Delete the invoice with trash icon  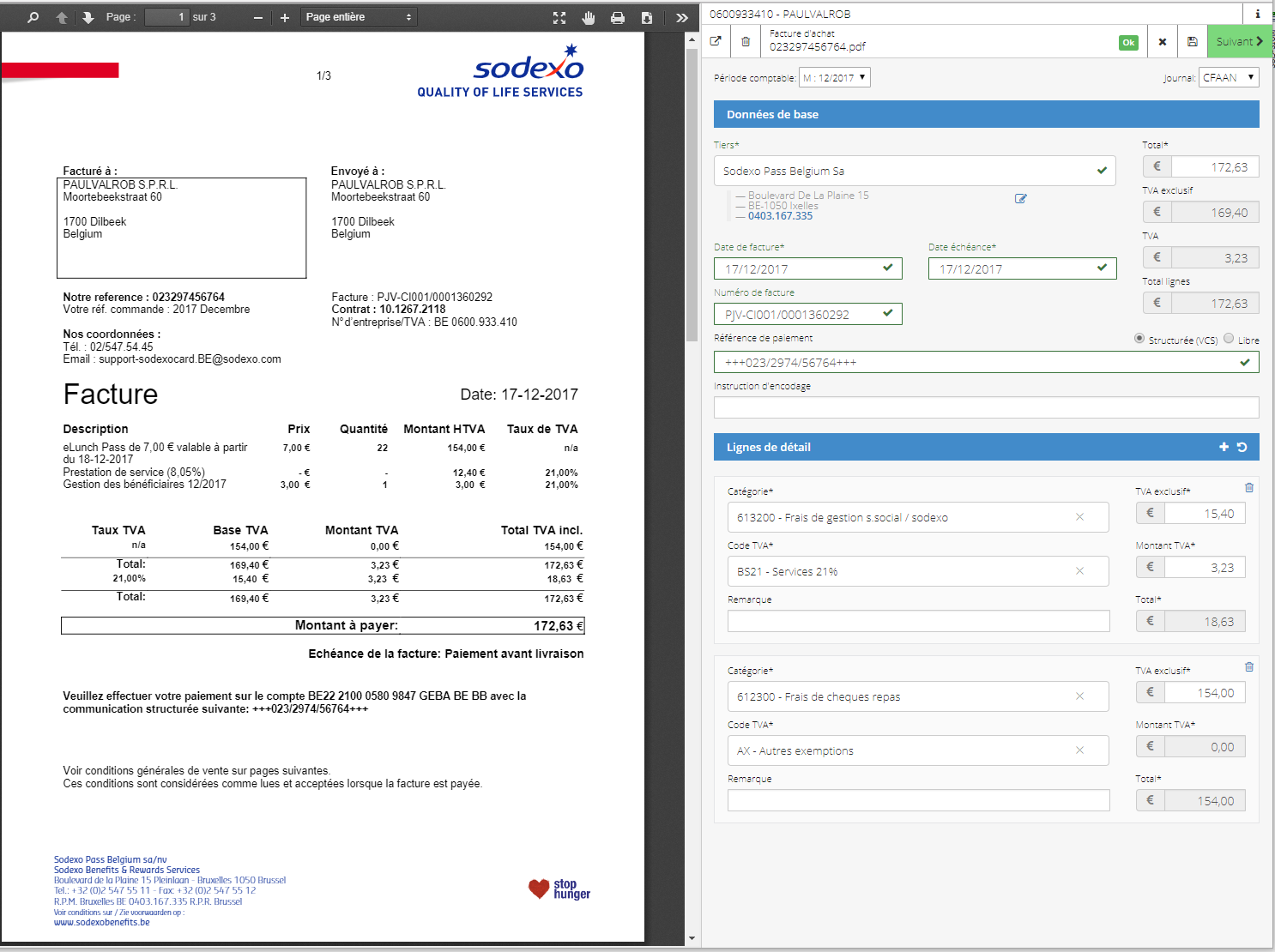(x=746, y=41)
